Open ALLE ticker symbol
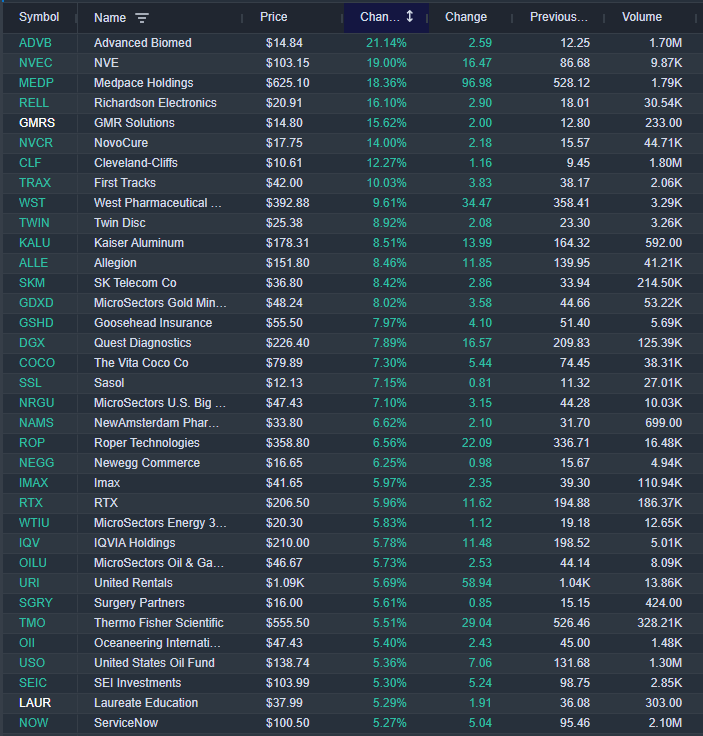703x736 pixels. [x=33, y=263]
